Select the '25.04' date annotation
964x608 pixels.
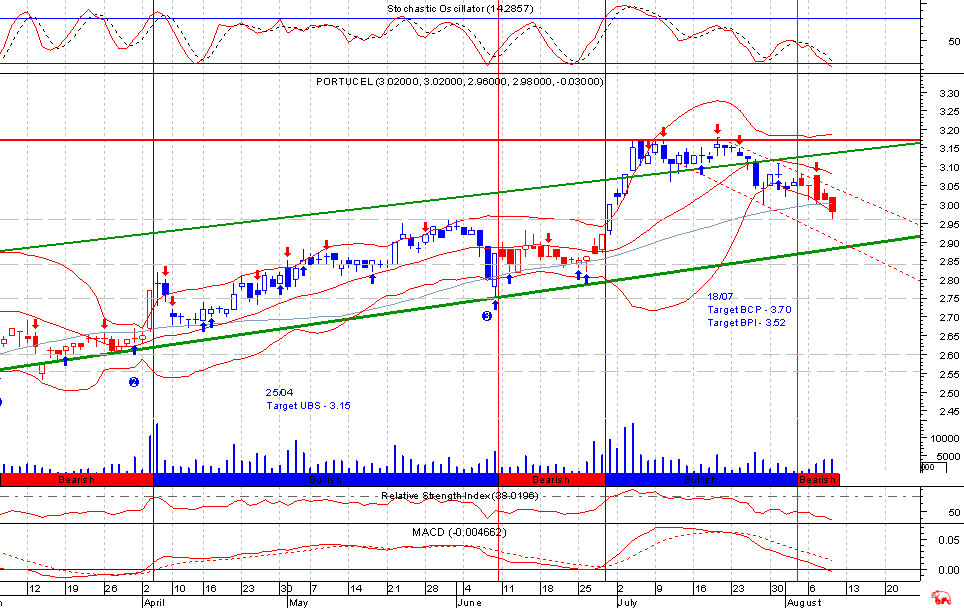(x=279, y=392)
